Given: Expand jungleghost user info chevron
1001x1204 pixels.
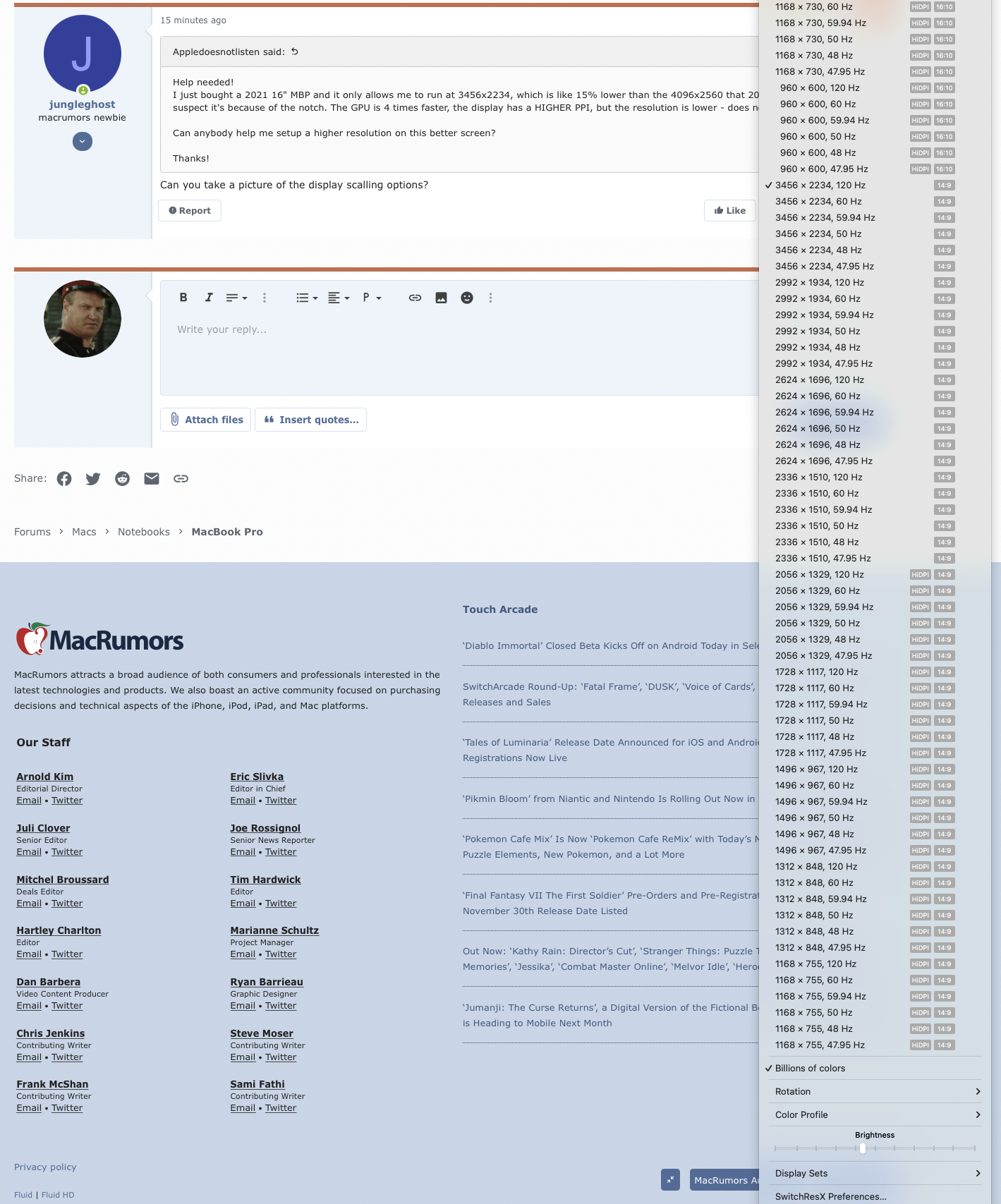Looking at the screenshot, I should tap(83, 141).
